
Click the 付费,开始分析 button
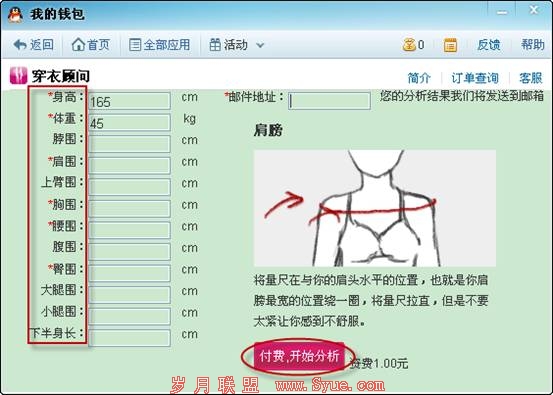click(x=299, y=356)
